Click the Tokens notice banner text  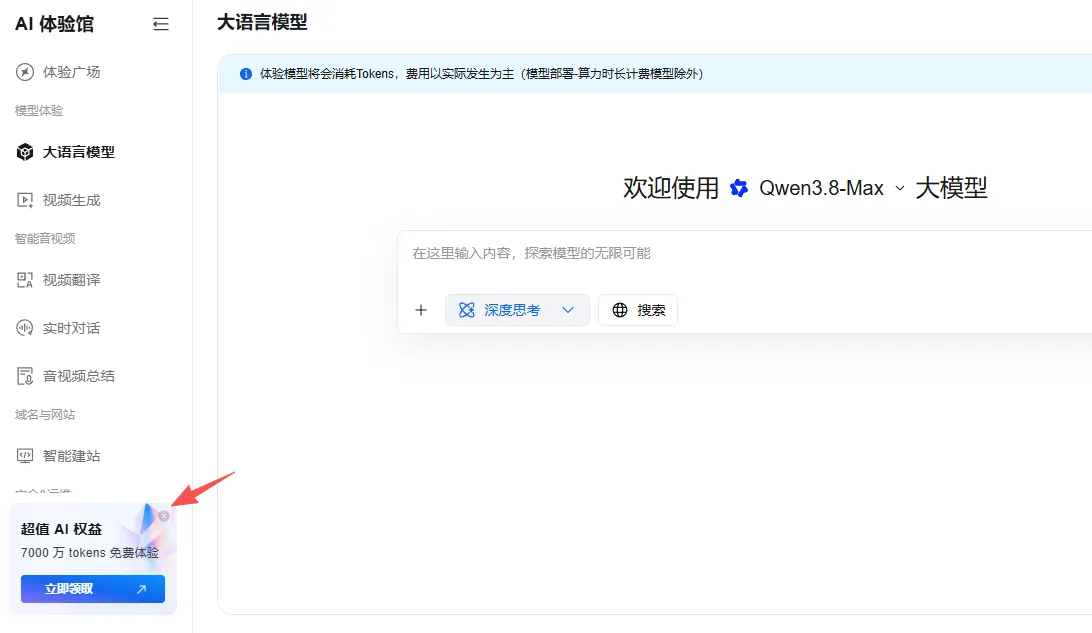[481, 74]
